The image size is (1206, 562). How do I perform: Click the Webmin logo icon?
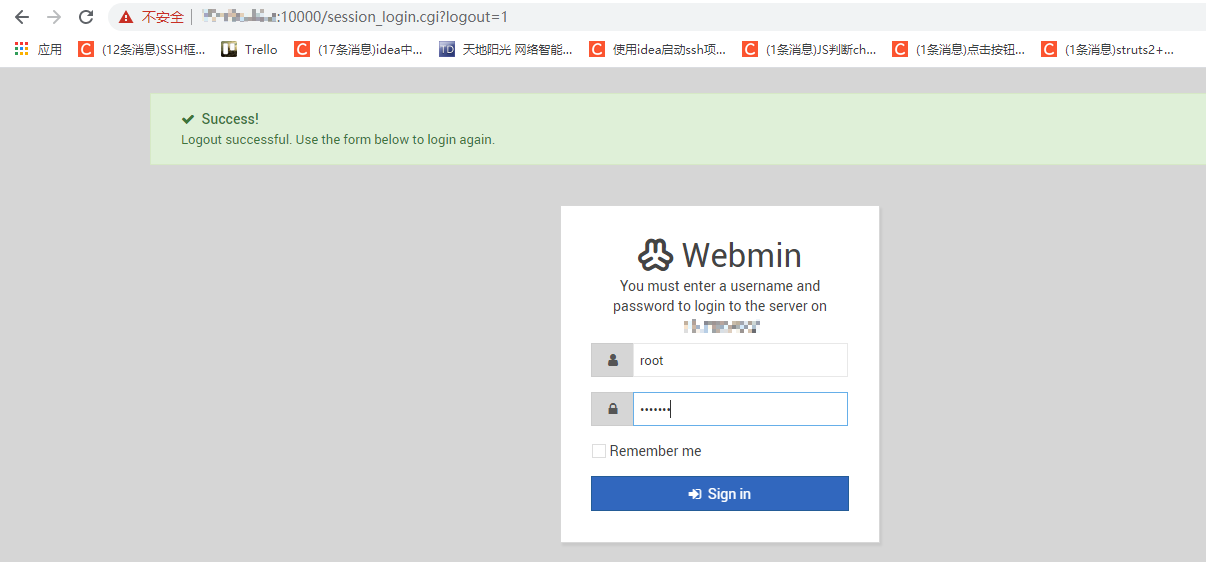[656, 256]
